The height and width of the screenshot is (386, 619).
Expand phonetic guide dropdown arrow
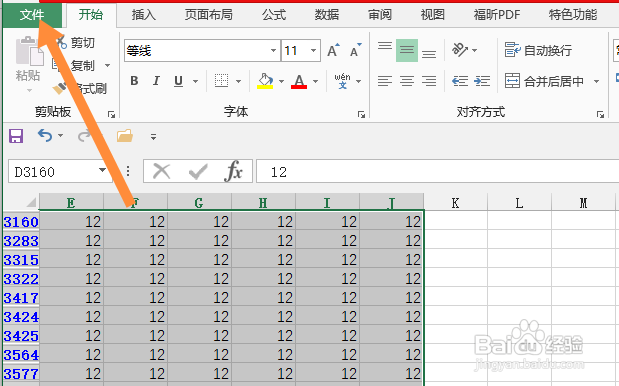click(x=358, y=81)
